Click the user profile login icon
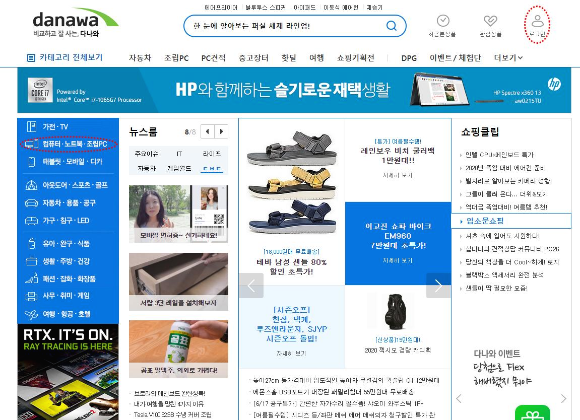The height and width of the screenshot is (420, 580). coord(537,21)
